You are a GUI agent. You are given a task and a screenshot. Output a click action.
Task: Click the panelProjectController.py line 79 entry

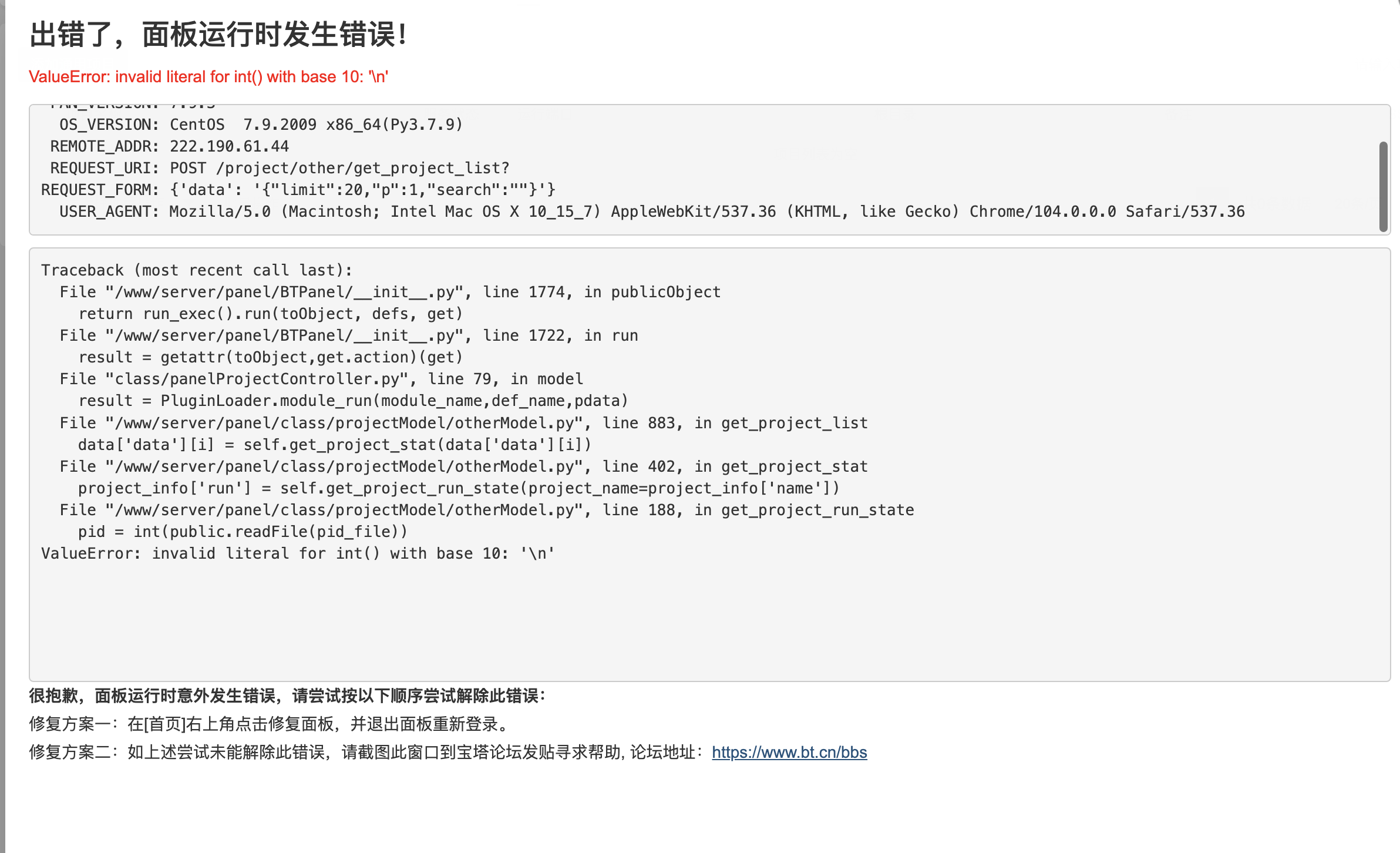[x=321, y=379]
